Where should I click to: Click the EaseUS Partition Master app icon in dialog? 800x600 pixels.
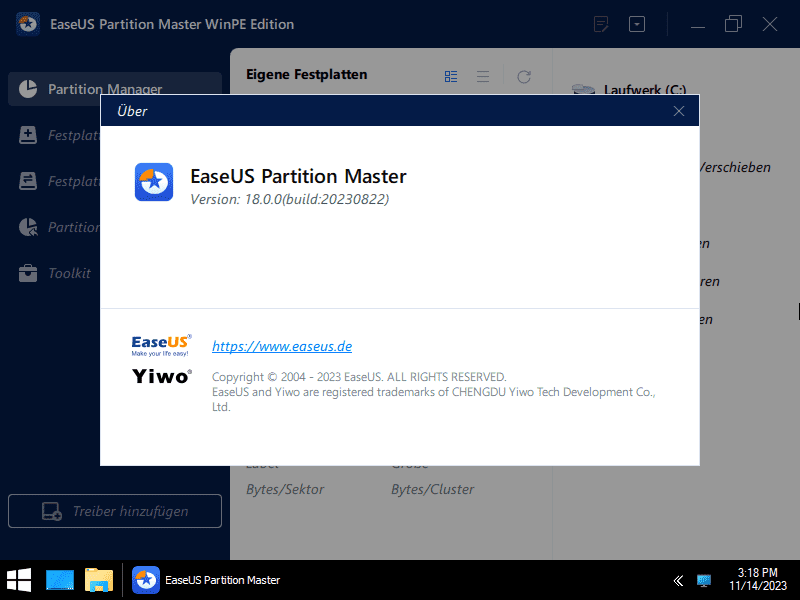(154, 182)
